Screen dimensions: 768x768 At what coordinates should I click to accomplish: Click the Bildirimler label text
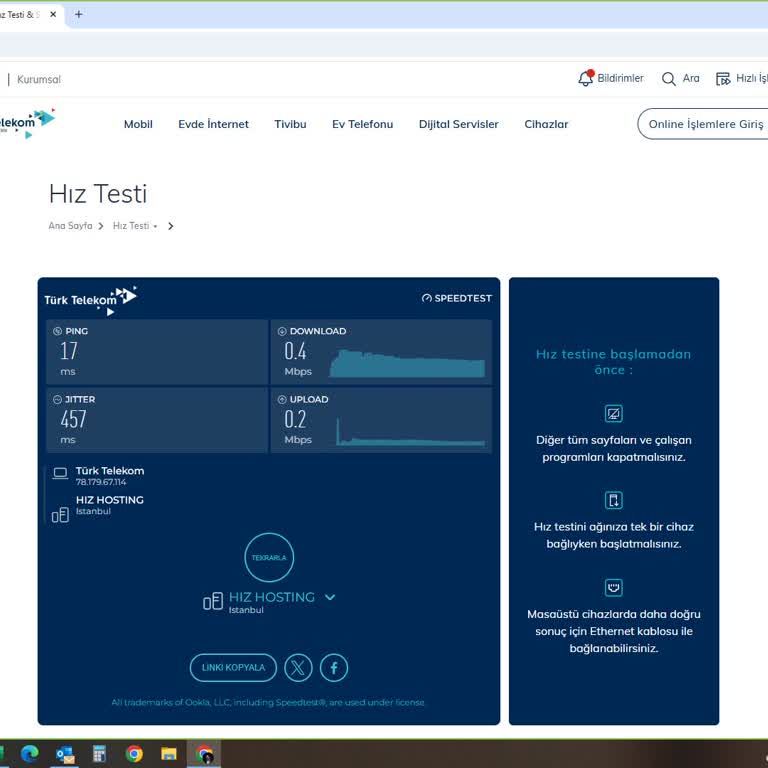620,78
